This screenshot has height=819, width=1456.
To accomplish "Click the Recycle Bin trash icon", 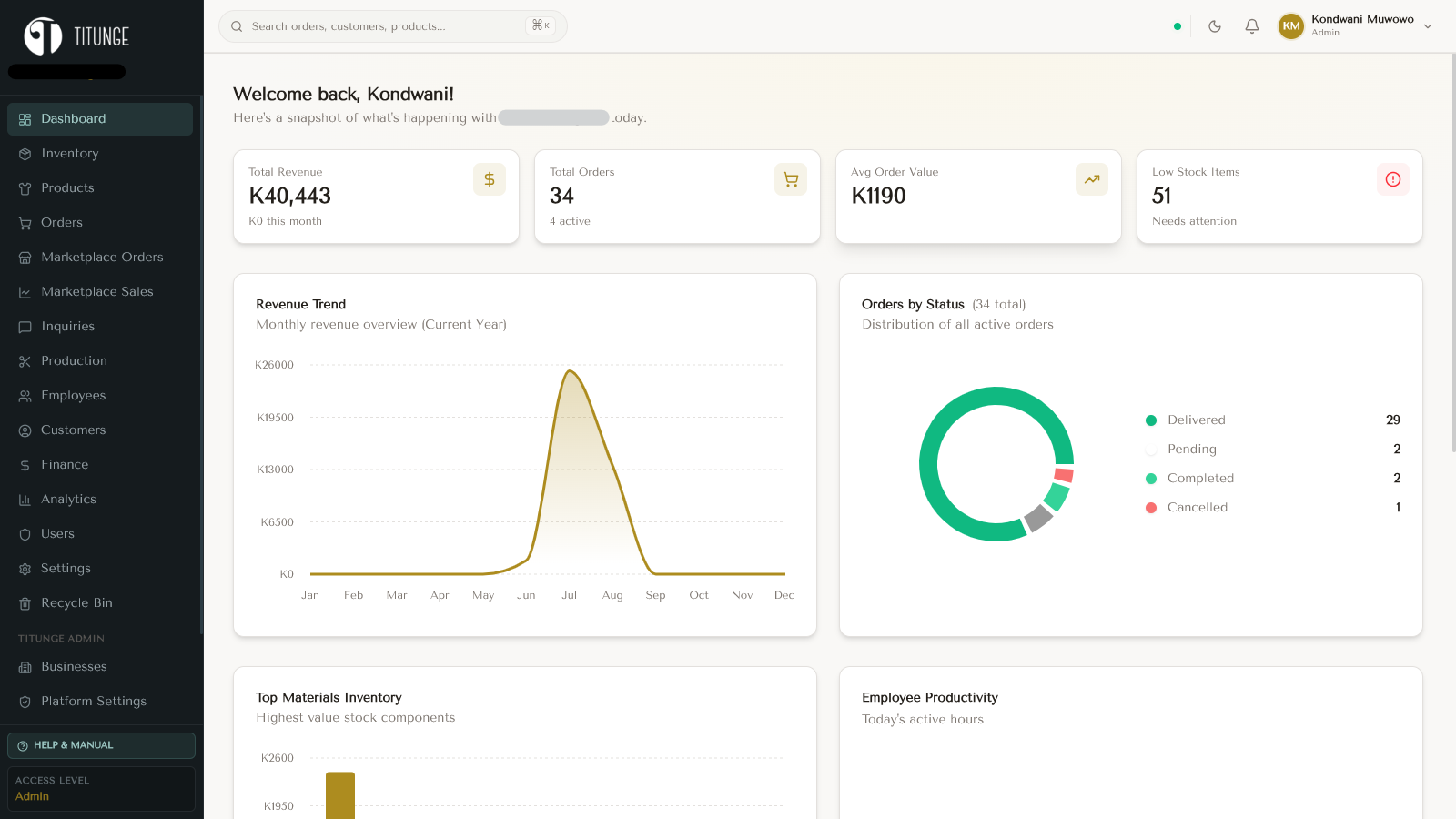I will click(x=25, y=603).
